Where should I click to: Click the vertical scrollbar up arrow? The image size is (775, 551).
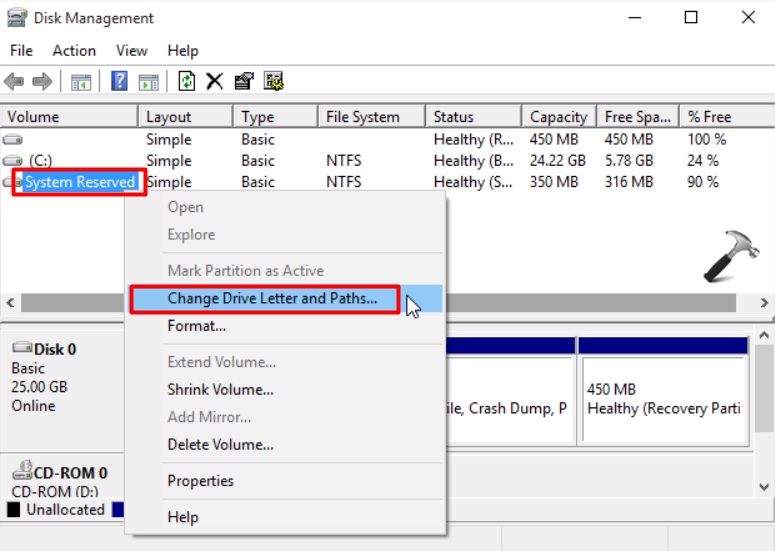tap(764, 336)
